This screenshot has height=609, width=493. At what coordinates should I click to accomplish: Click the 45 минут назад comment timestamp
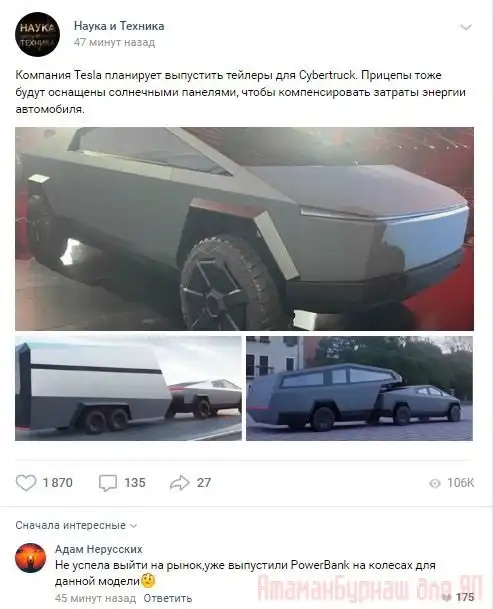coord(95,598)
